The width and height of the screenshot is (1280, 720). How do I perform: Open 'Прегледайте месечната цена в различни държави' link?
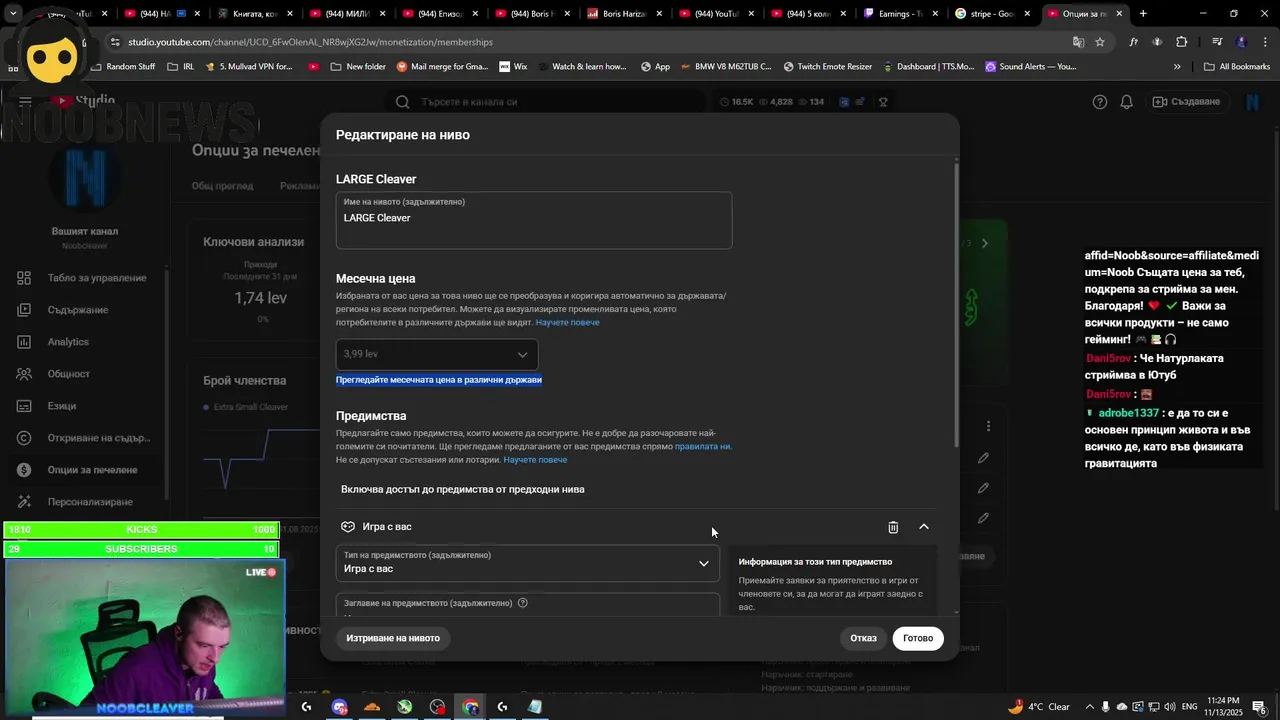point(439,380)
